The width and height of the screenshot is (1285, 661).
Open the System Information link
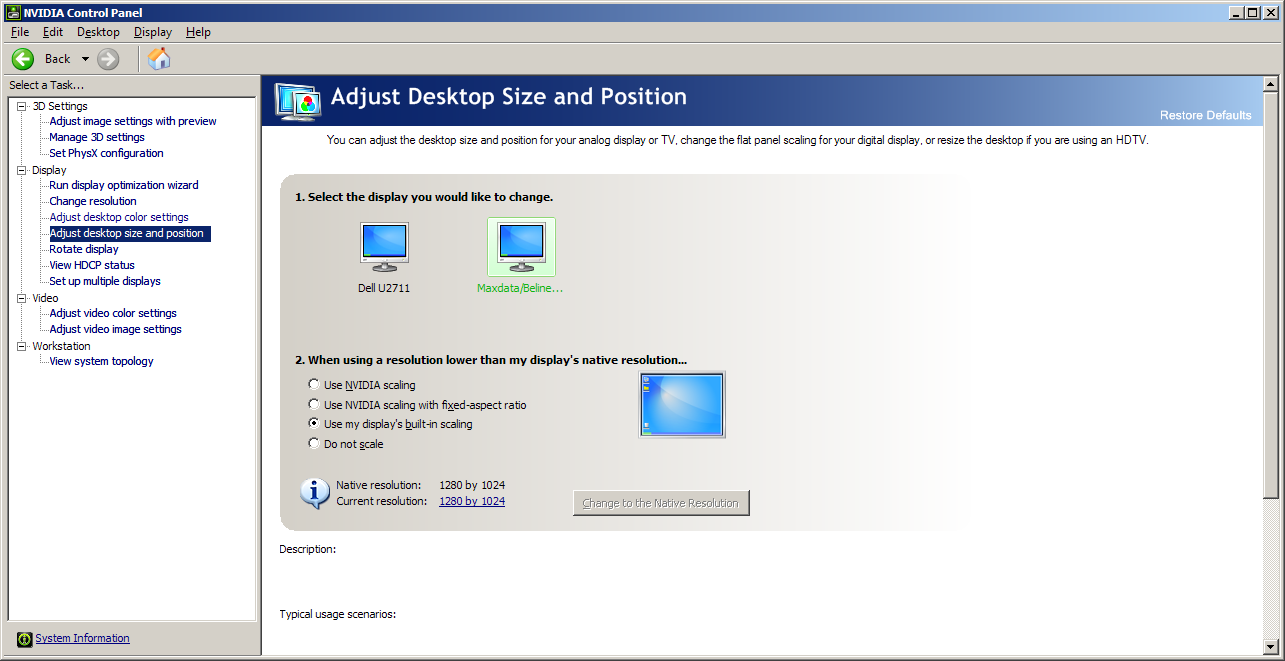[x=82, y=638]
